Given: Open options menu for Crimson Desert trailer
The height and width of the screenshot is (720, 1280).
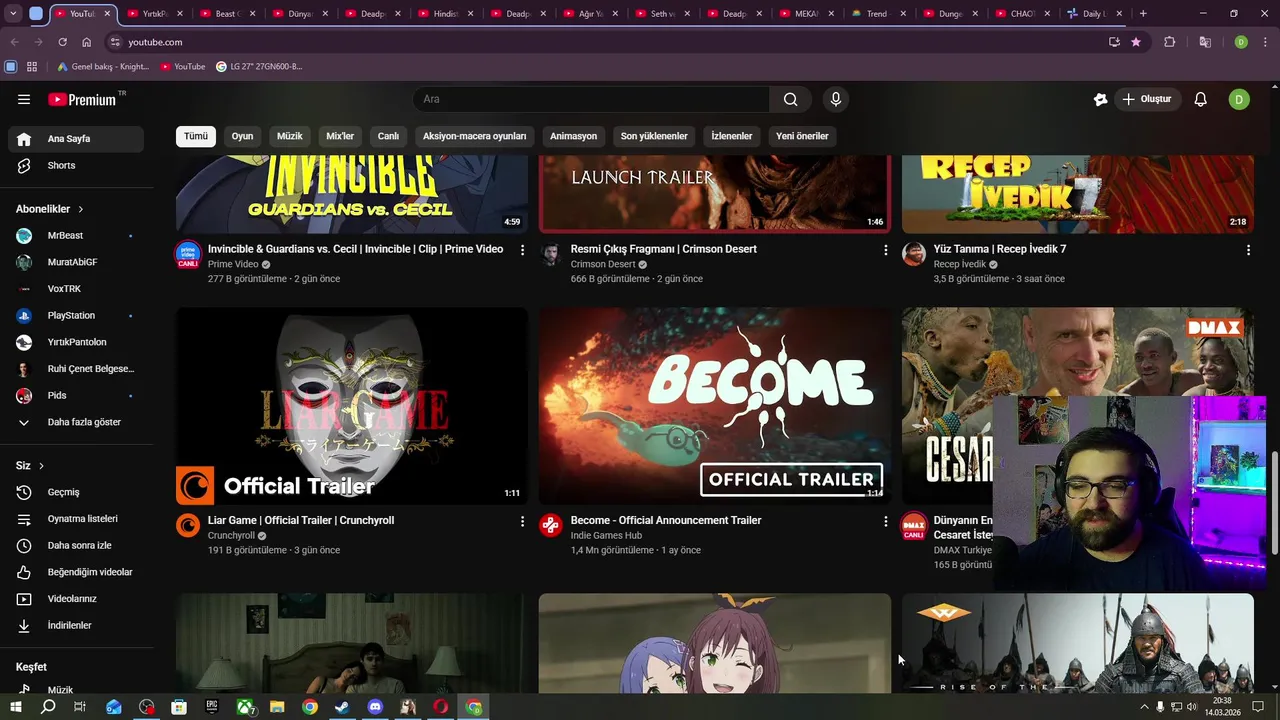Looking at the screenshot, I should 885,250.
